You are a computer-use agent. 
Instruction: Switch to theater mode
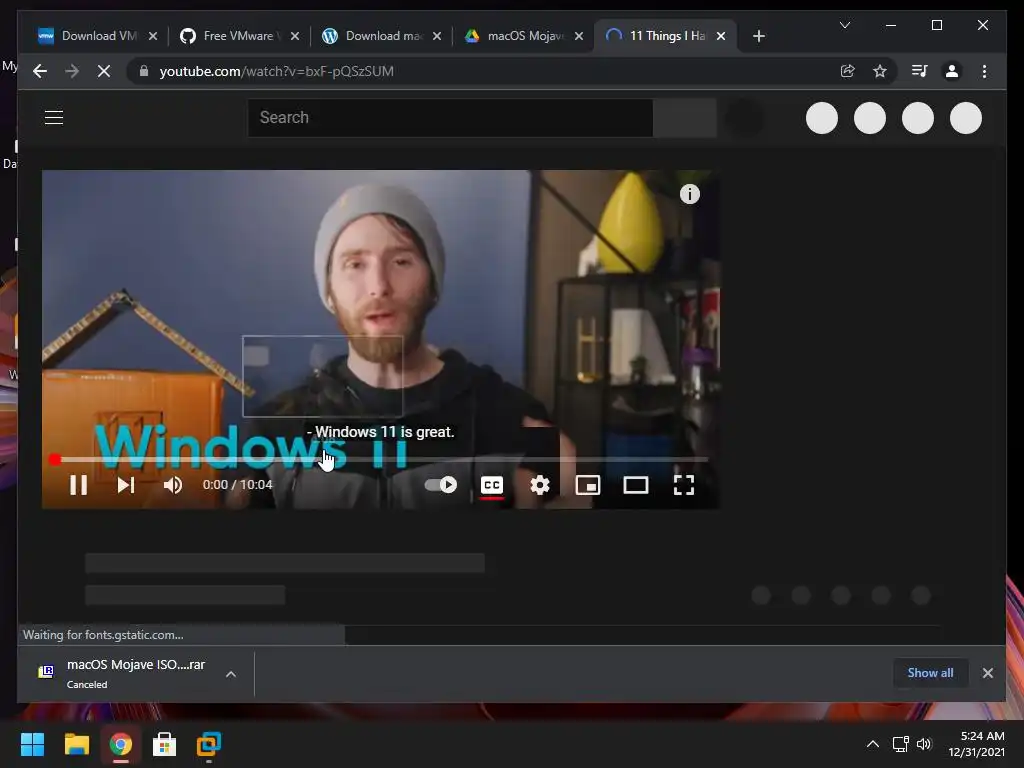(635, 485)
